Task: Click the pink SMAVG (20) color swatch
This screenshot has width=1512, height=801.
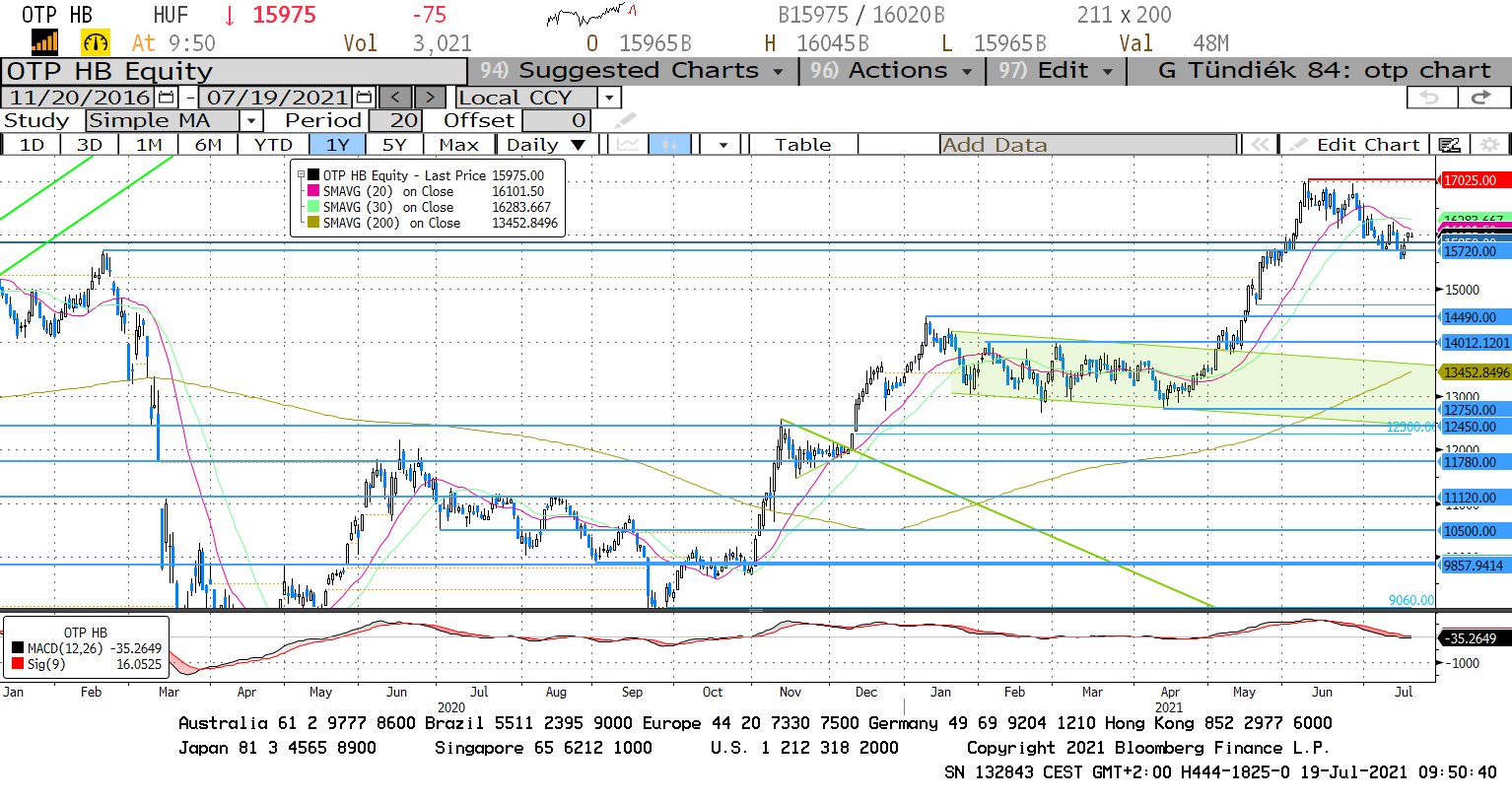Action: [314, 191]
